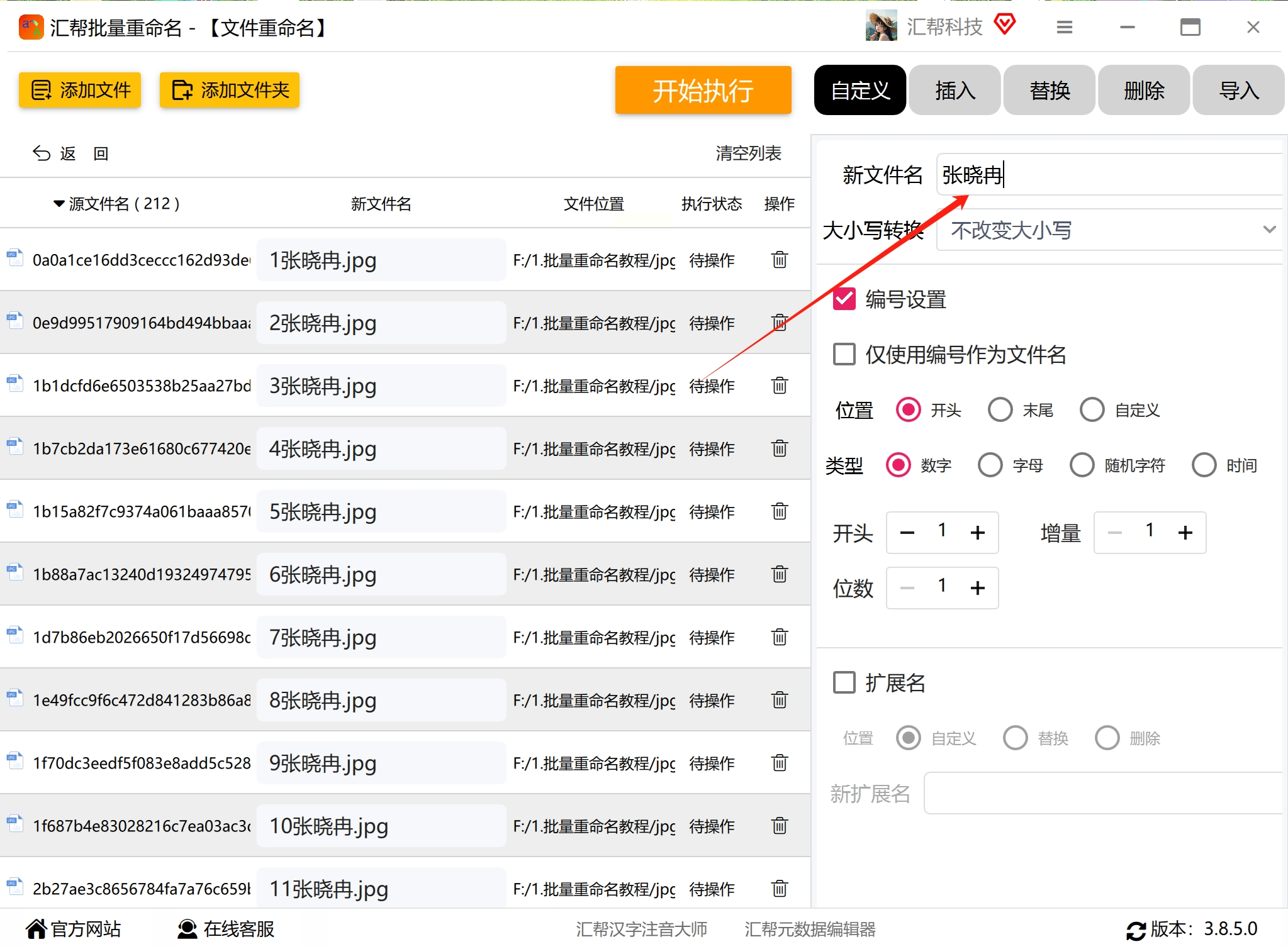Screen dimensions: 1288x949
Task: Open the hamburger menu icon
Action: pos(1064,27)
